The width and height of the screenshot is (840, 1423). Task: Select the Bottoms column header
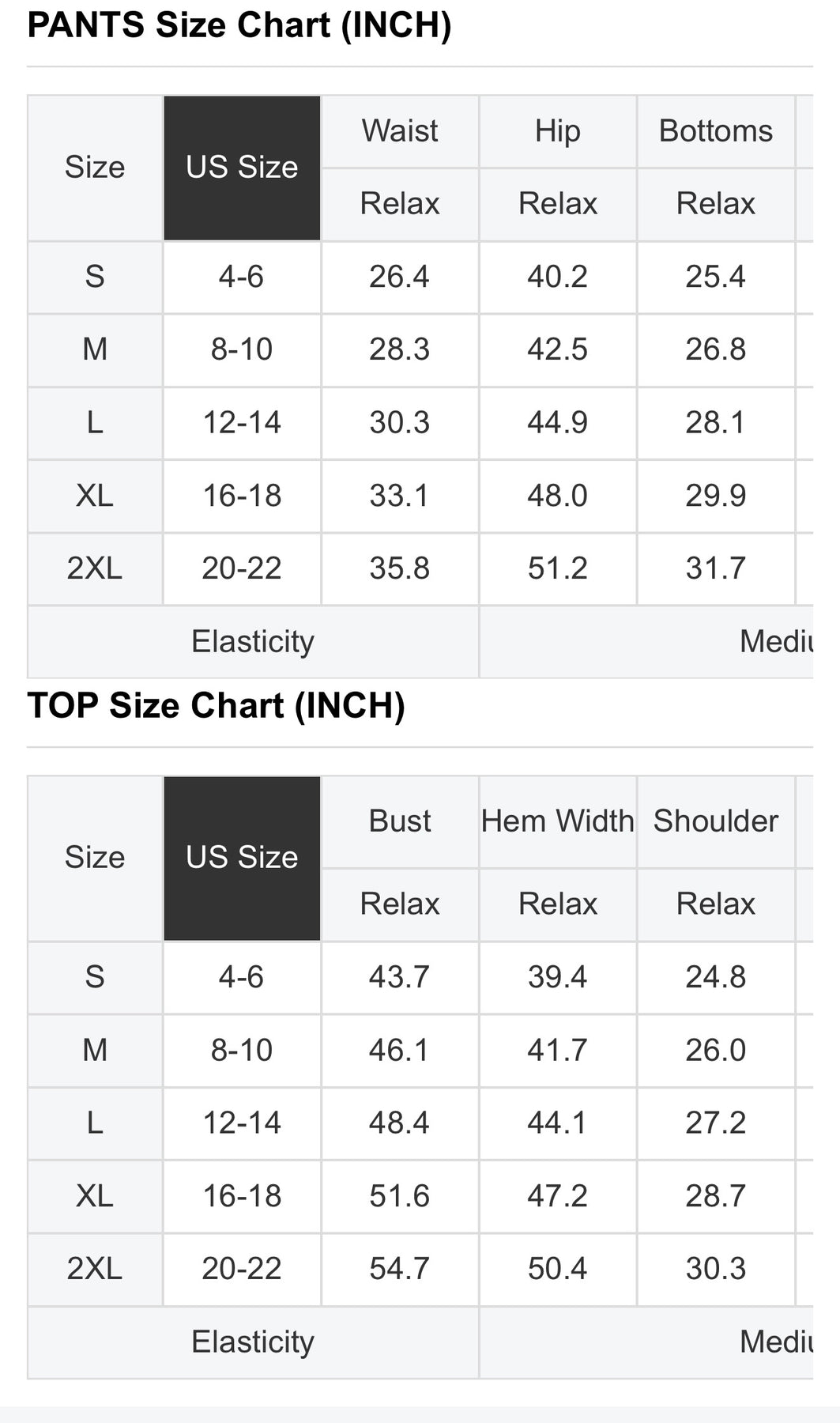pyautogui.click(x=716, y=131)
